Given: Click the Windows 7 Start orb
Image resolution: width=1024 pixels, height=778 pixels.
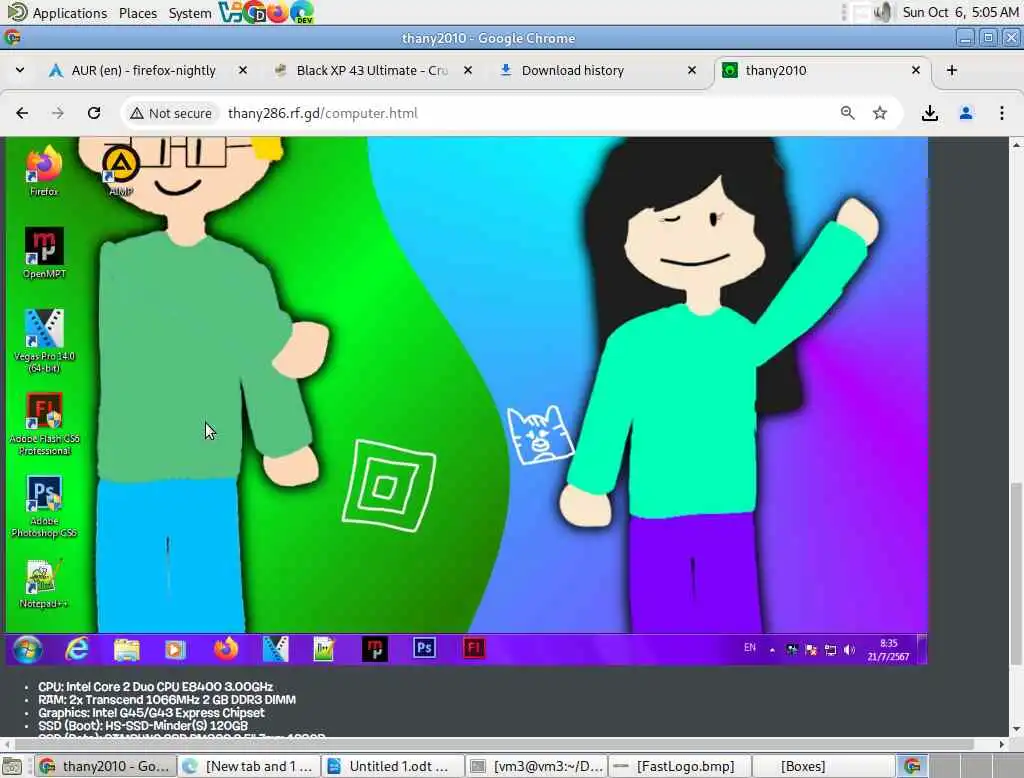Looking at the screenshot, I should coord(27,649).
